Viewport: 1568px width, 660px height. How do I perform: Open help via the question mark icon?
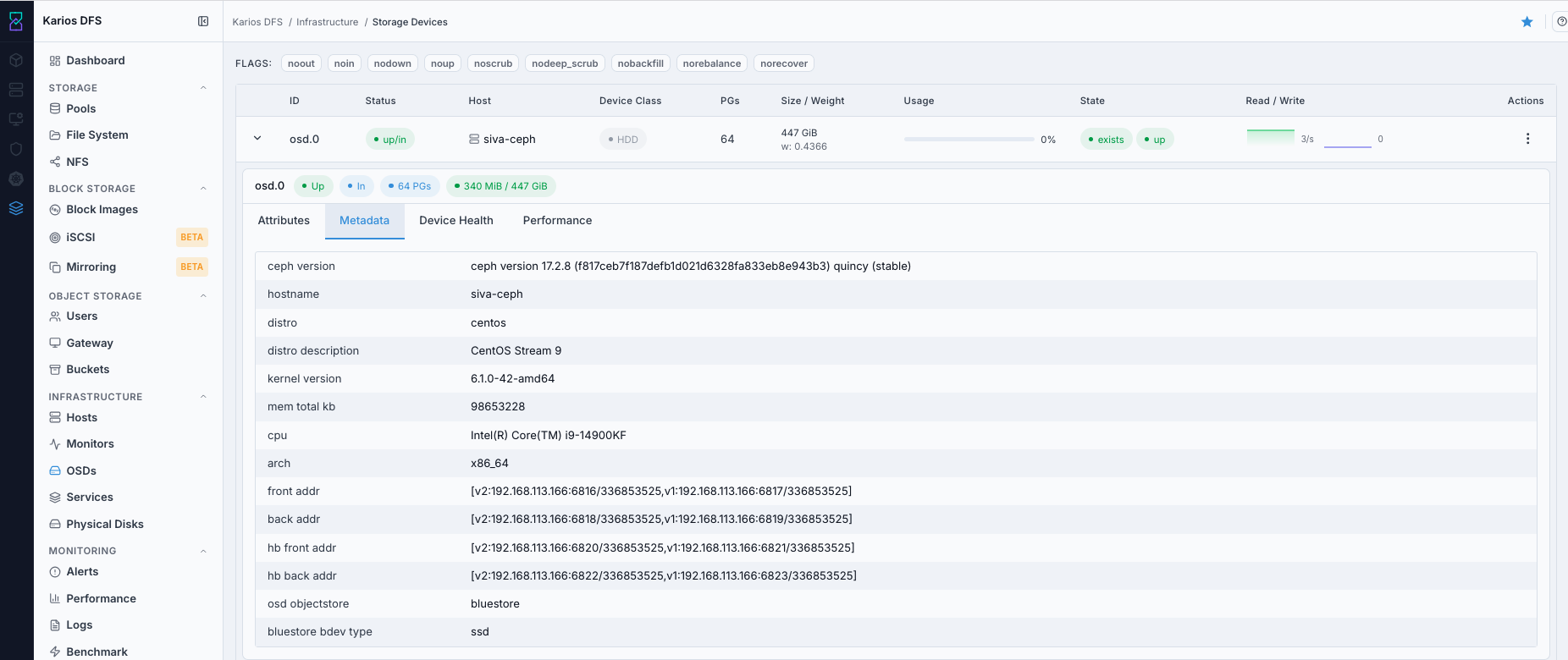pyautogui.click(x=1561, y=22)
